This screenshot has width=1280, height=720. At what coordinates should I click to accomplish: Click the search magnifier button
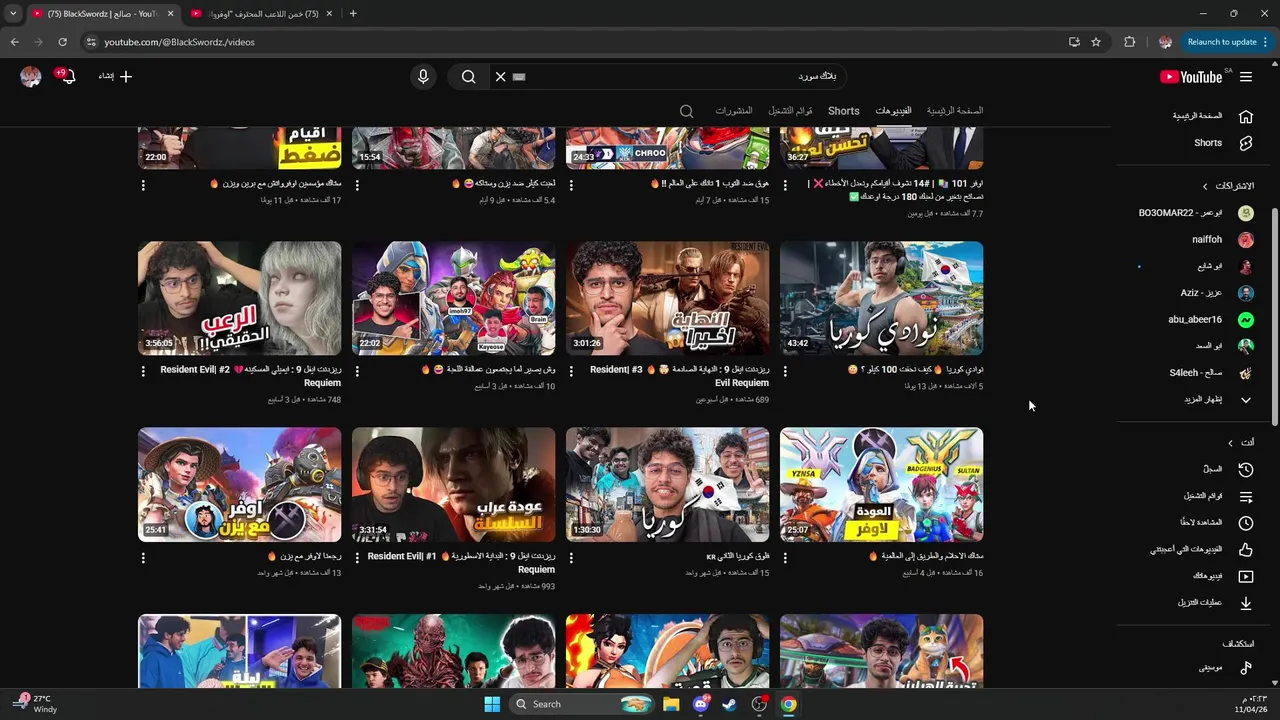click(468, 76)
